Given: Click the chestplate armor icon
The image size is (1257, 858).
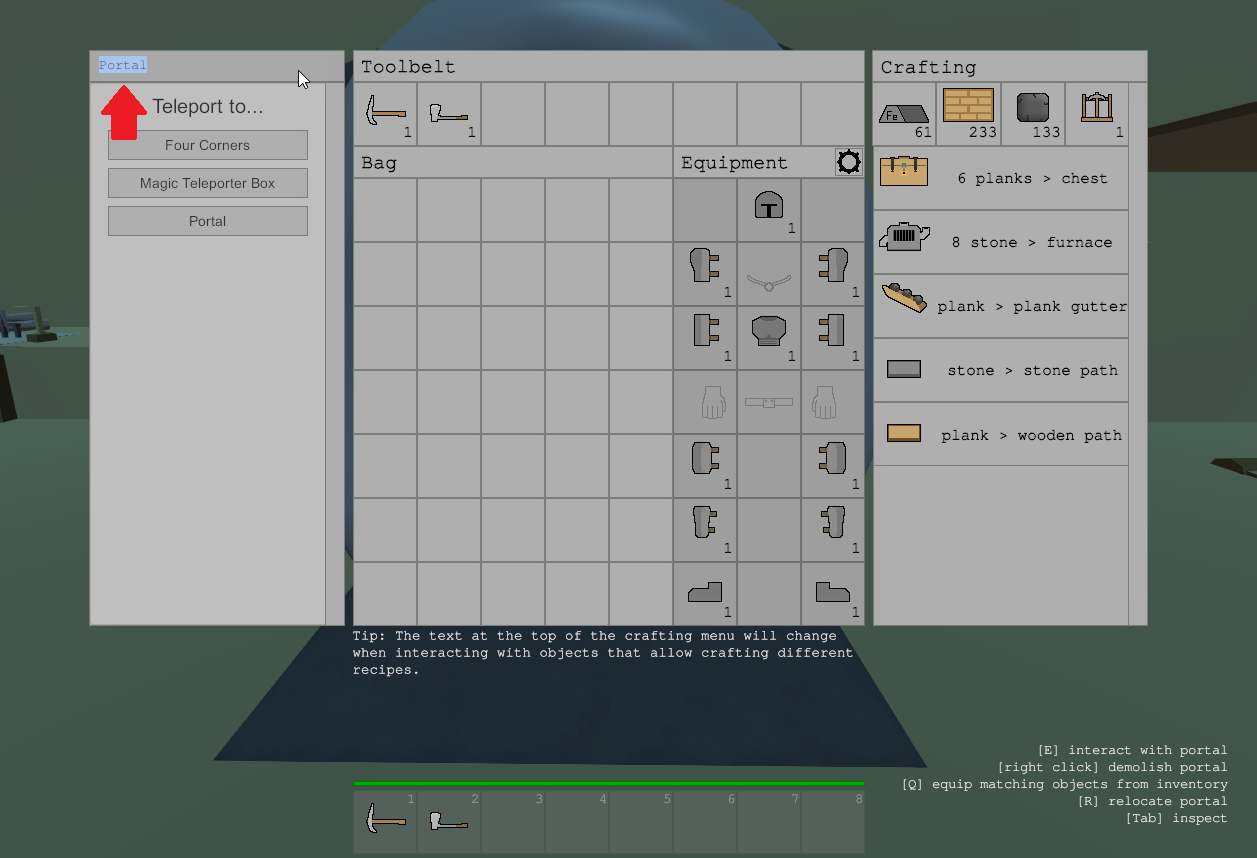Looking at the screenshot, I should point(769,338).
